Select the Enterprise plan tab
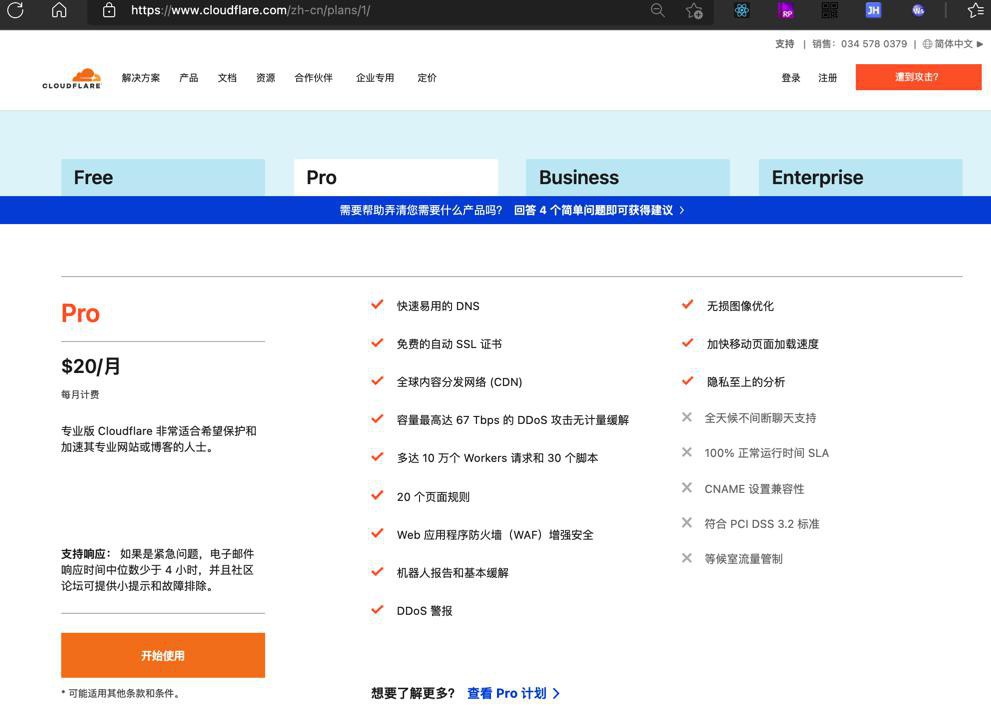 pos(860,178)
